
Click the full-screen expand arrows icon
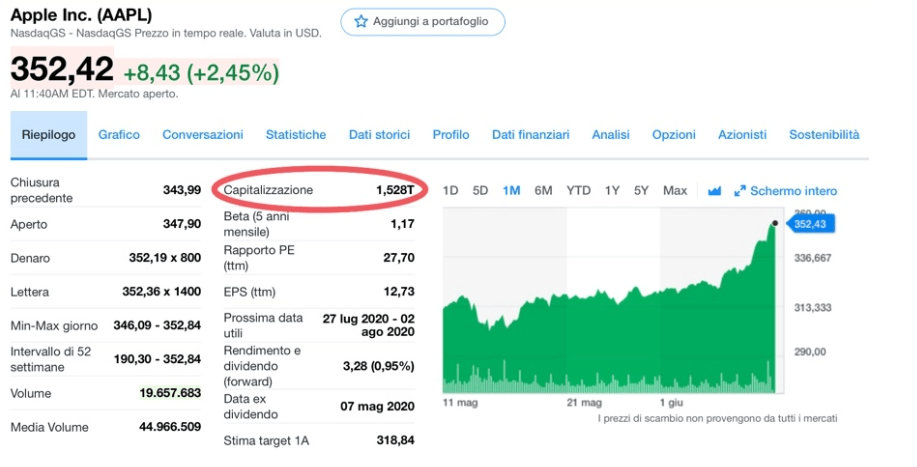click(740, 191)
